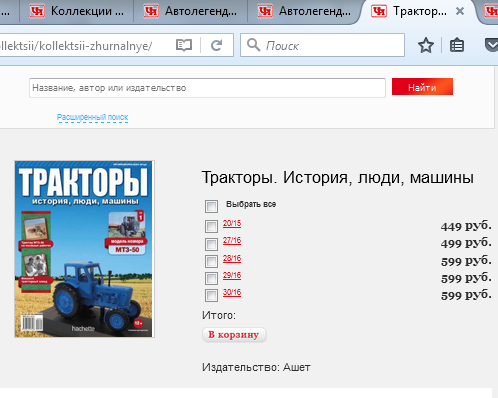This screenshot has height=398, width=498.
Task: Click the Тракторы magazine cover thumbnail
Action: pos(84,249)
